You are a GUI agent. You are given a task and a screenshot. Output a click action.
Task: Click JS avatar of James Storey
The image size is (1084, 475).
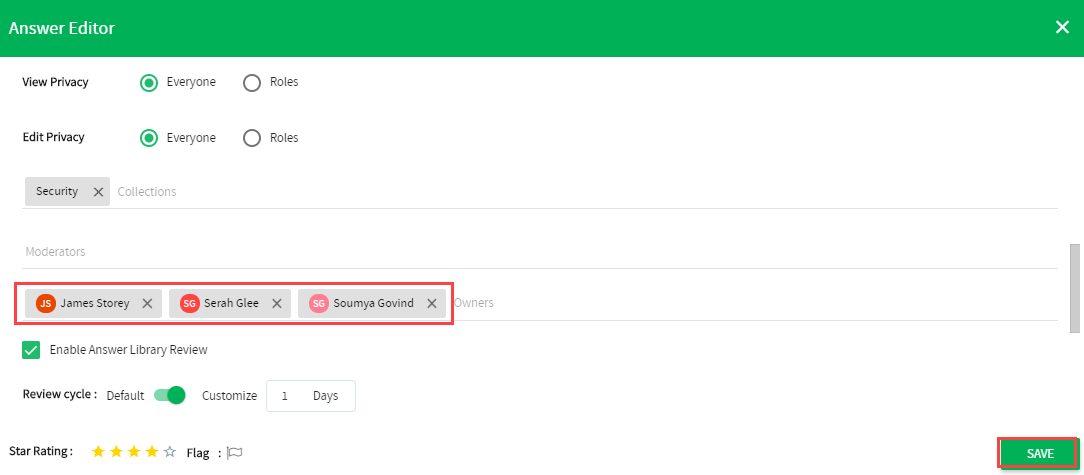(46, 304)
